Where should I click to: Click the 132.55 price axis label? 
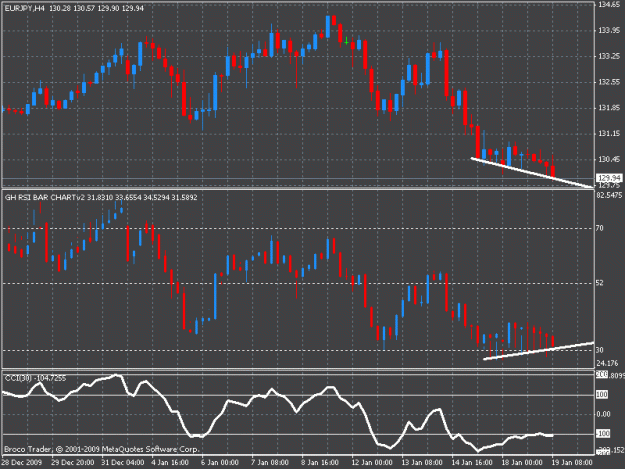click(609, 82)
